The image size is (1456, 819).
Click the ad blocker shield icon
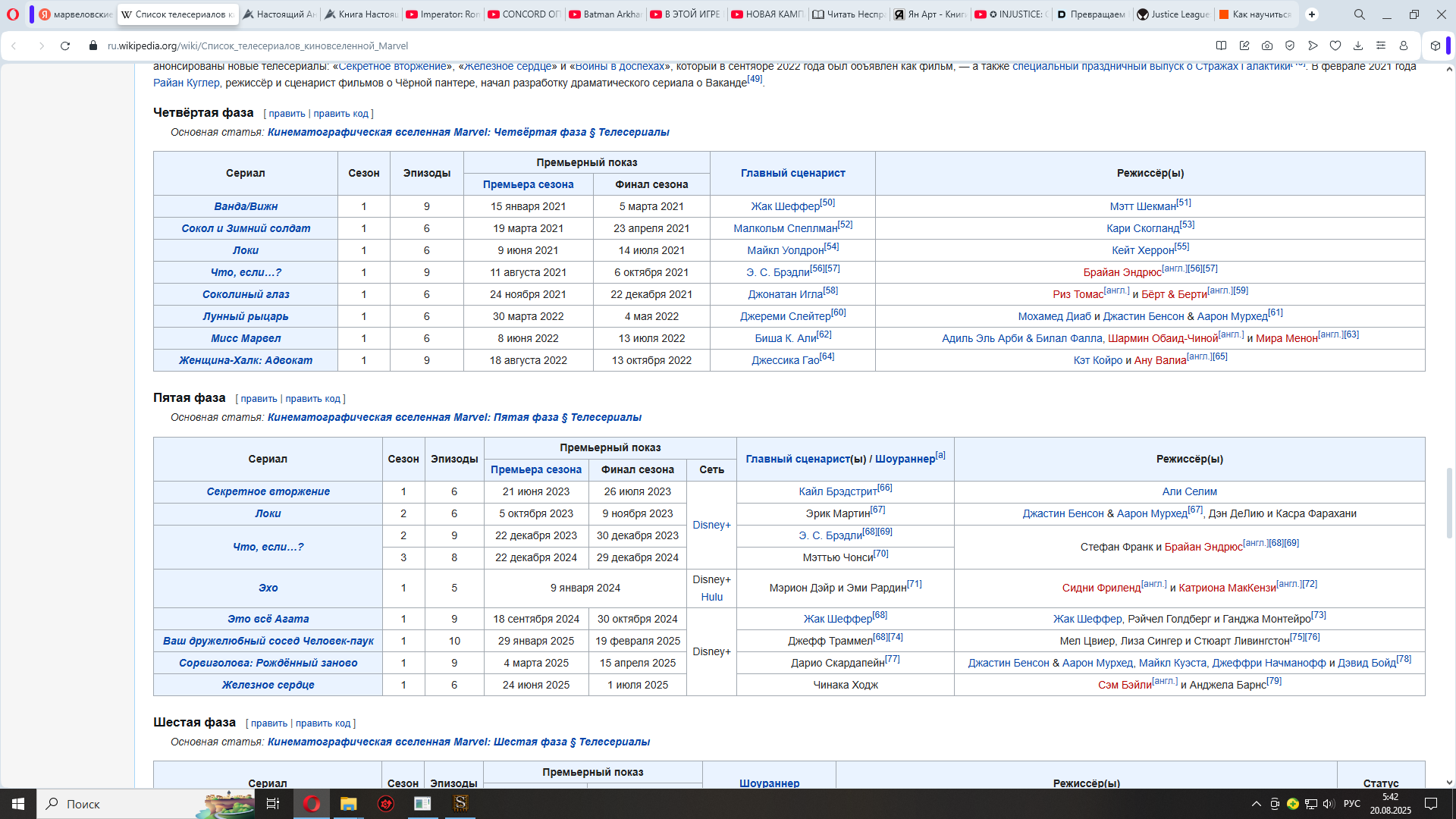(x=1290, y=45)
